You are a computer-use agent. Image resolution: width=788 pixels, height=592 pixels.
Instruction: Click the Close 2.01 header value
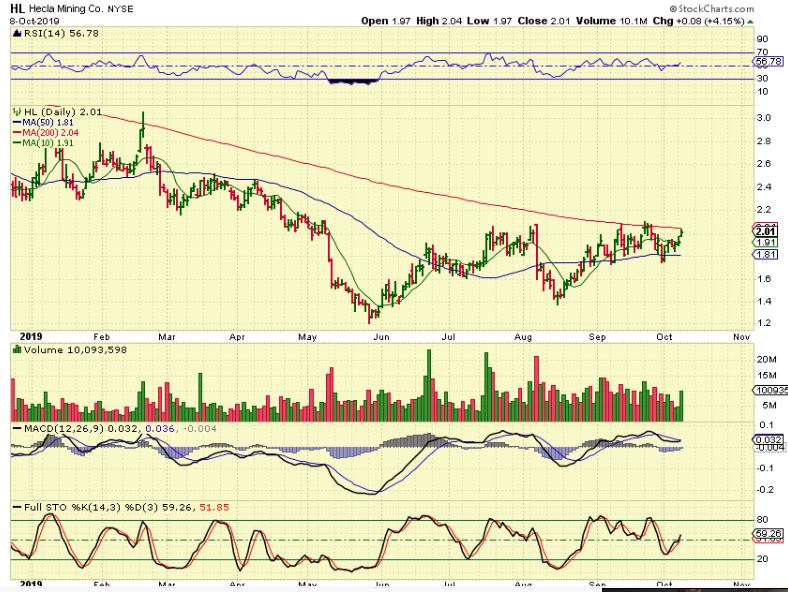click(x=544, y=21)
